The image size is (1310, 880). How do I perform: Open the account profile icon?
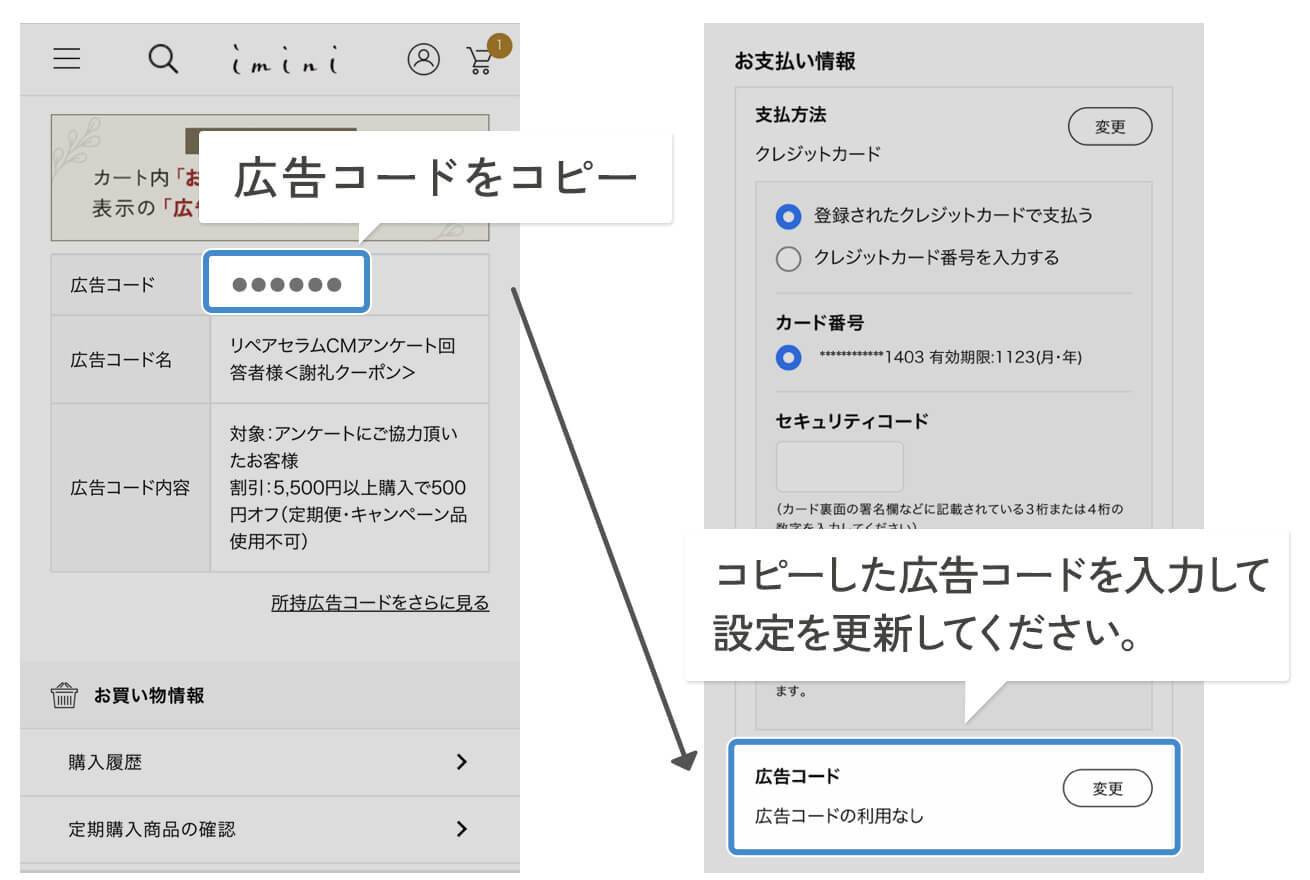pyautogui.click(x=423, y=59)
